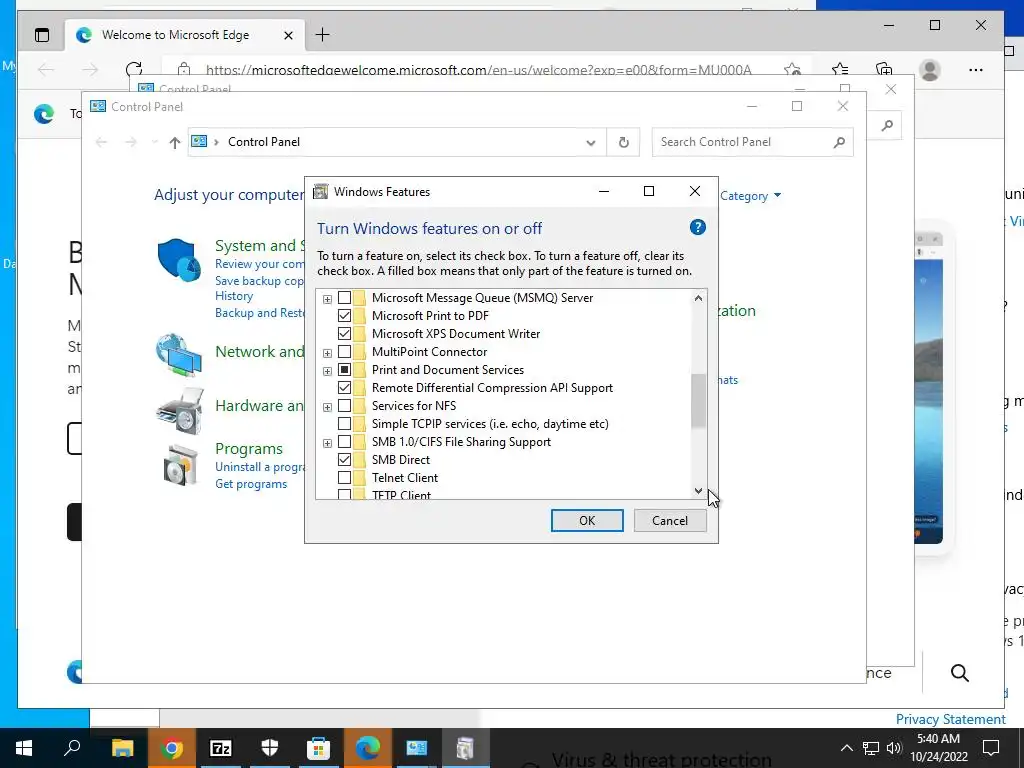Click scroll-up arrow of features list

pyautogui.click(x=698, y=298)
